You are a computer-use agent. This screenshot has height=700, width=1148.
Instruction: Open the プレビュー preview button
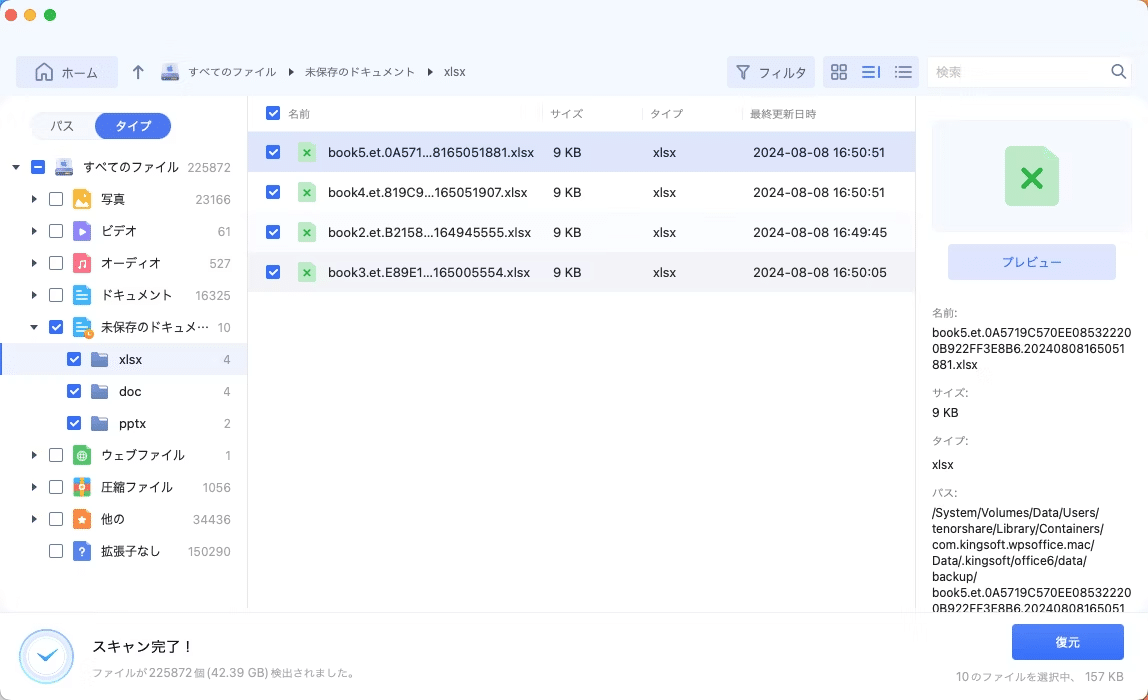point(1032,262)
